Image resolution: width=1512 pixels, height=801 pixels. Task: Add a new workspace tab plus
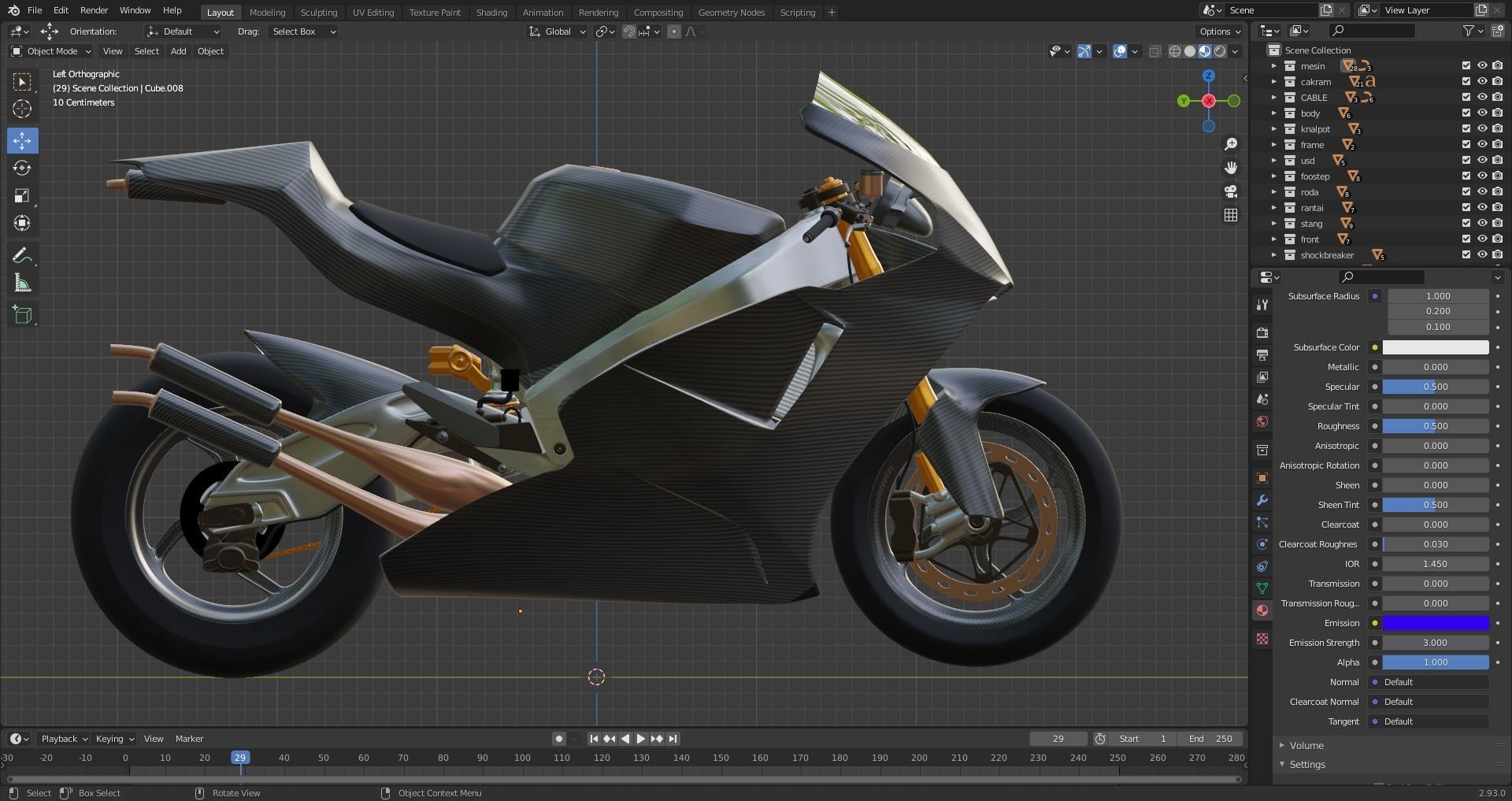(x=832, y=13)
